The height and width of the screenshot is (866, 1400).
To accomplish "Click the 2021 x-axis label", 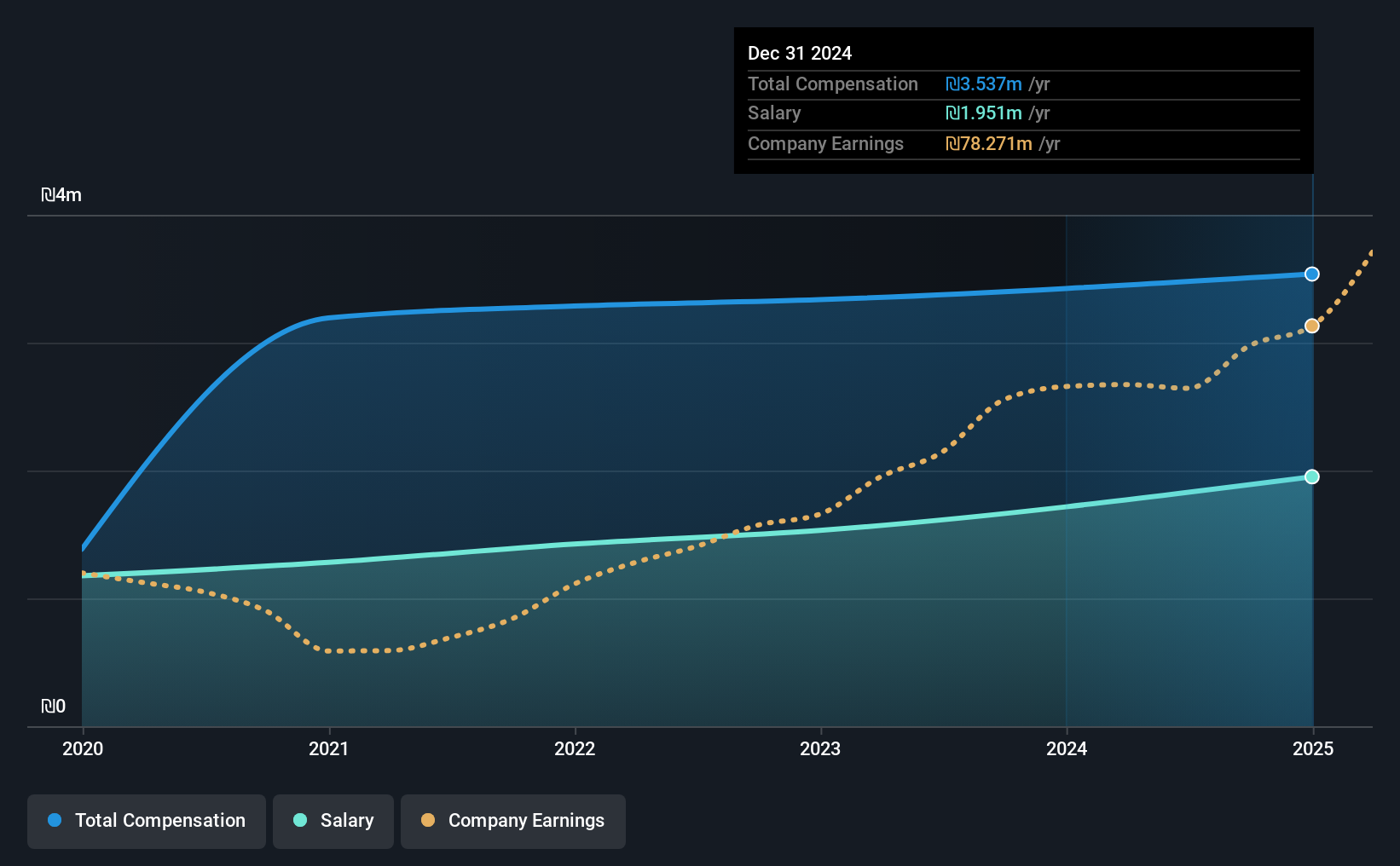I will pos(328,748).
